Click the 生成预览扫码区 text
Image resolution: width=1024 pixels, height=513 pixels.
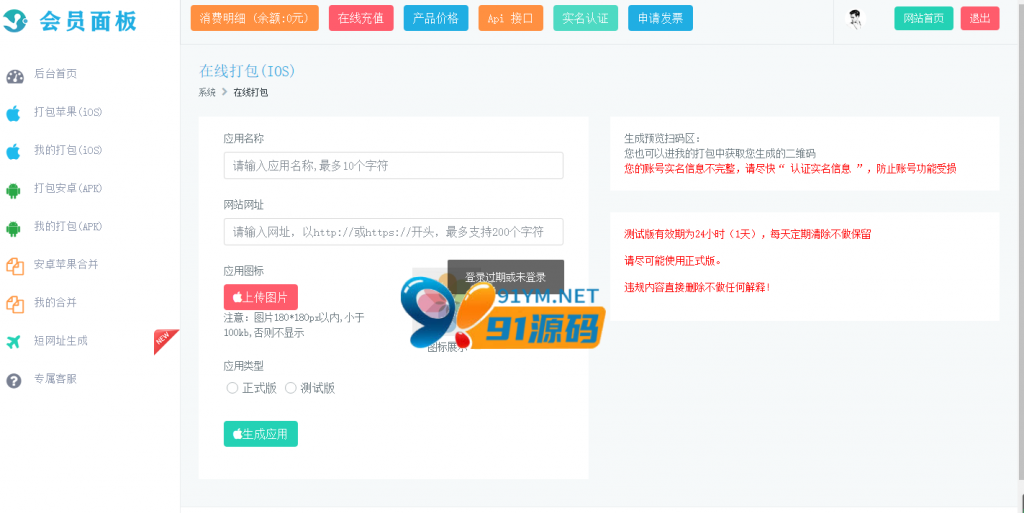662,138
